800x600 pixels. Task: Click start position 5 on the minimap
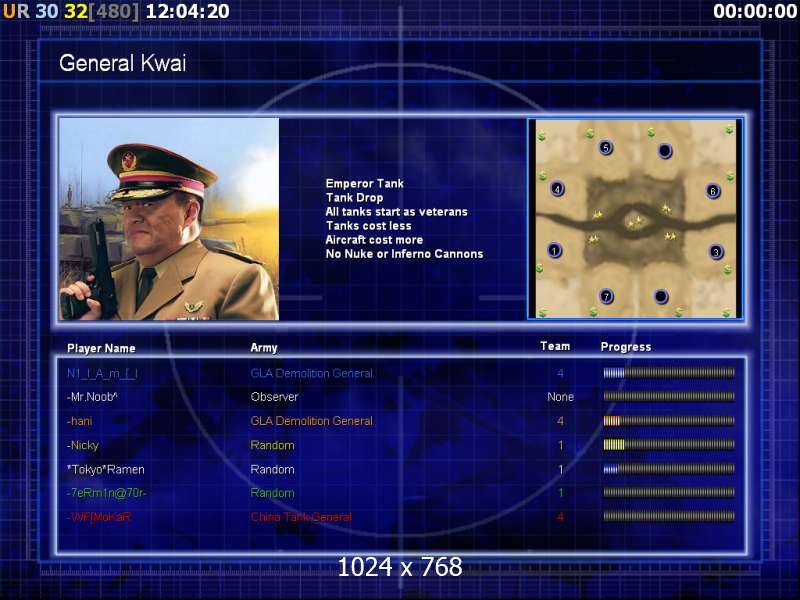(x=606, y=148)
